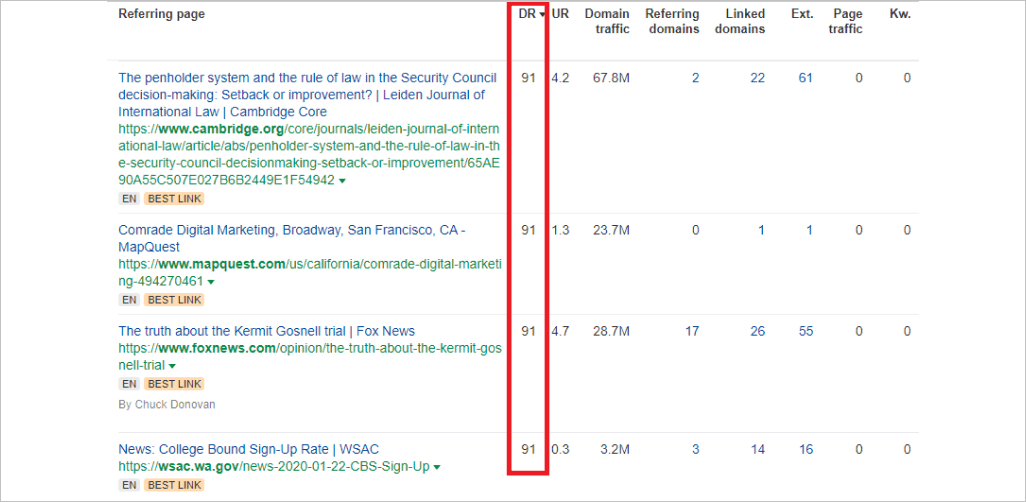Click the Referring page column header

click(x=162, y=14)
